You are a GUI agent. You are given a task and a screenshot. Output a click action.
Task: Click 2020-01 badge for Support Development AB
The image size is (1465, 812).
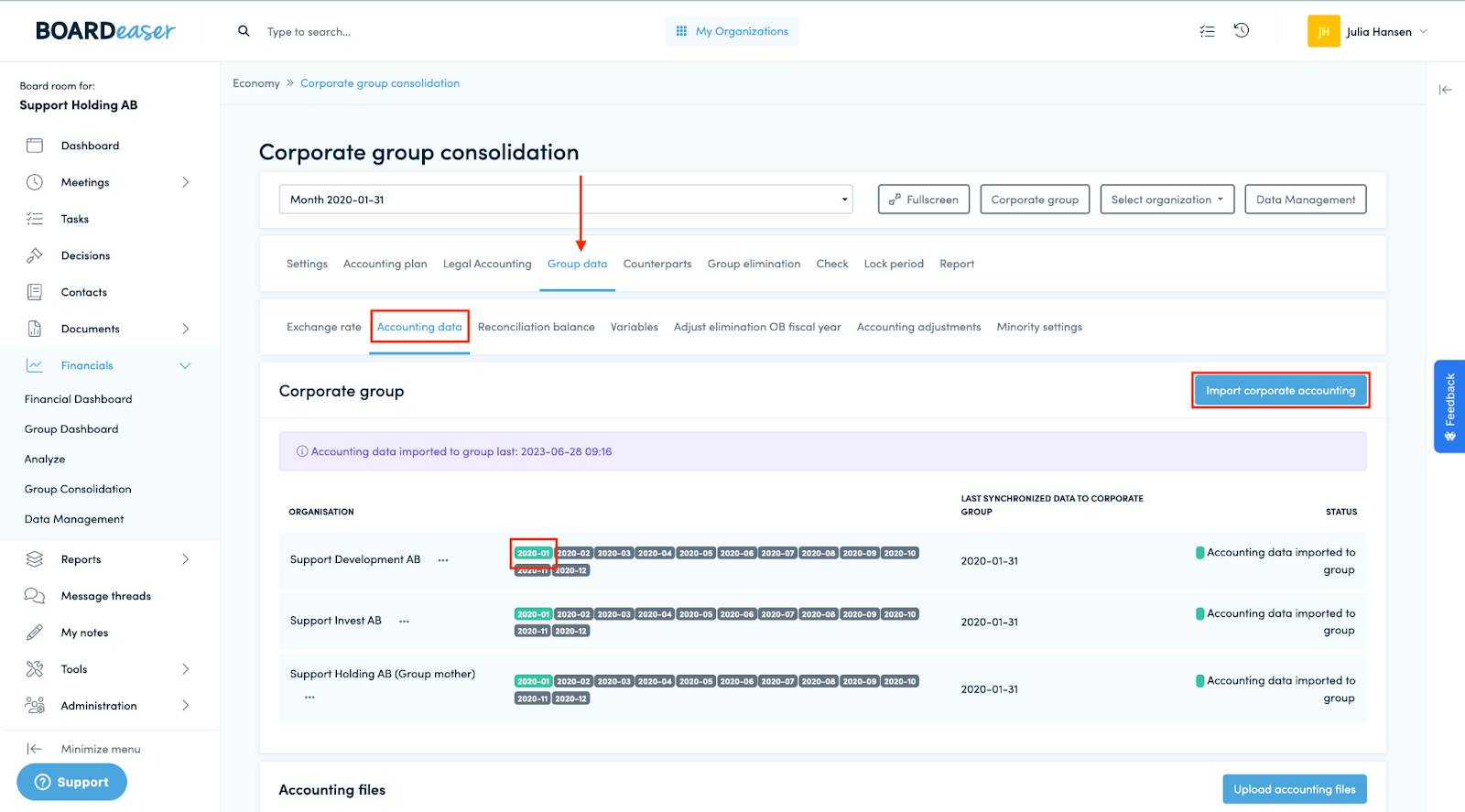coord(534,553)
